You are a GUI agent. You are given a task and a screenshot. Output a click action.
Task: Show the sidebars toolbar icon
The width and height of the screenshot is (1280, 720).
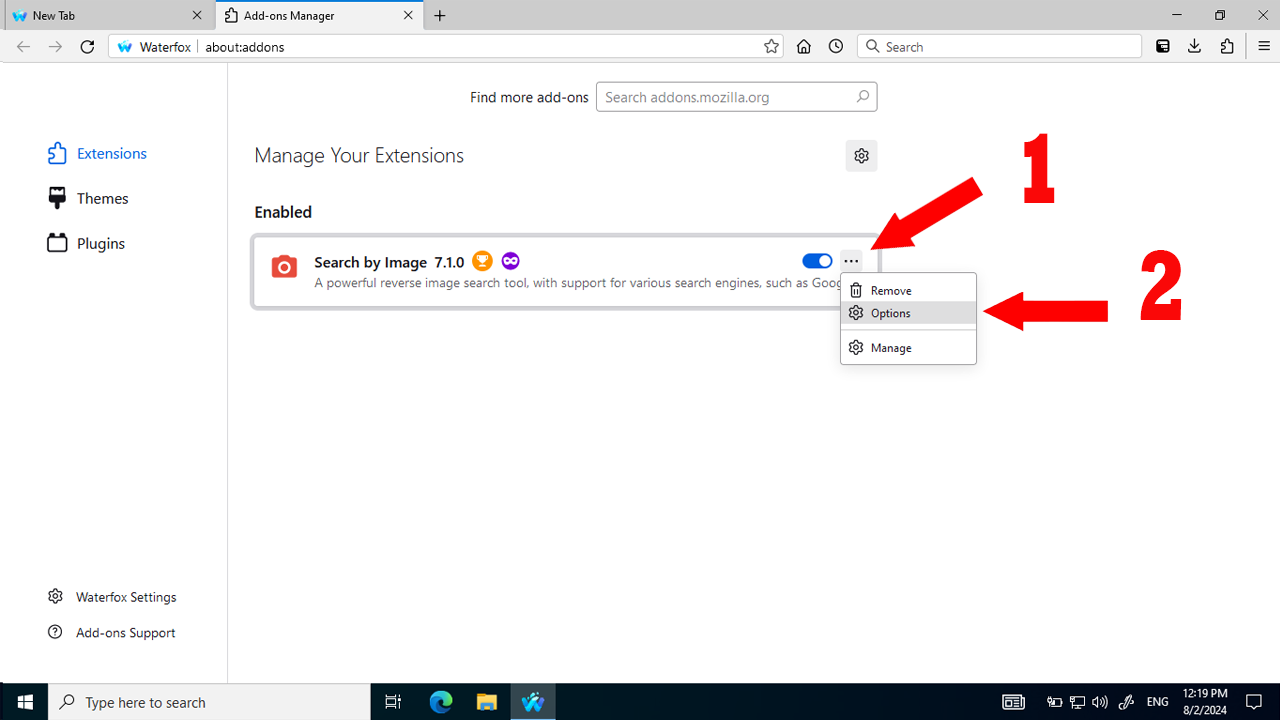coord(1163,46)
